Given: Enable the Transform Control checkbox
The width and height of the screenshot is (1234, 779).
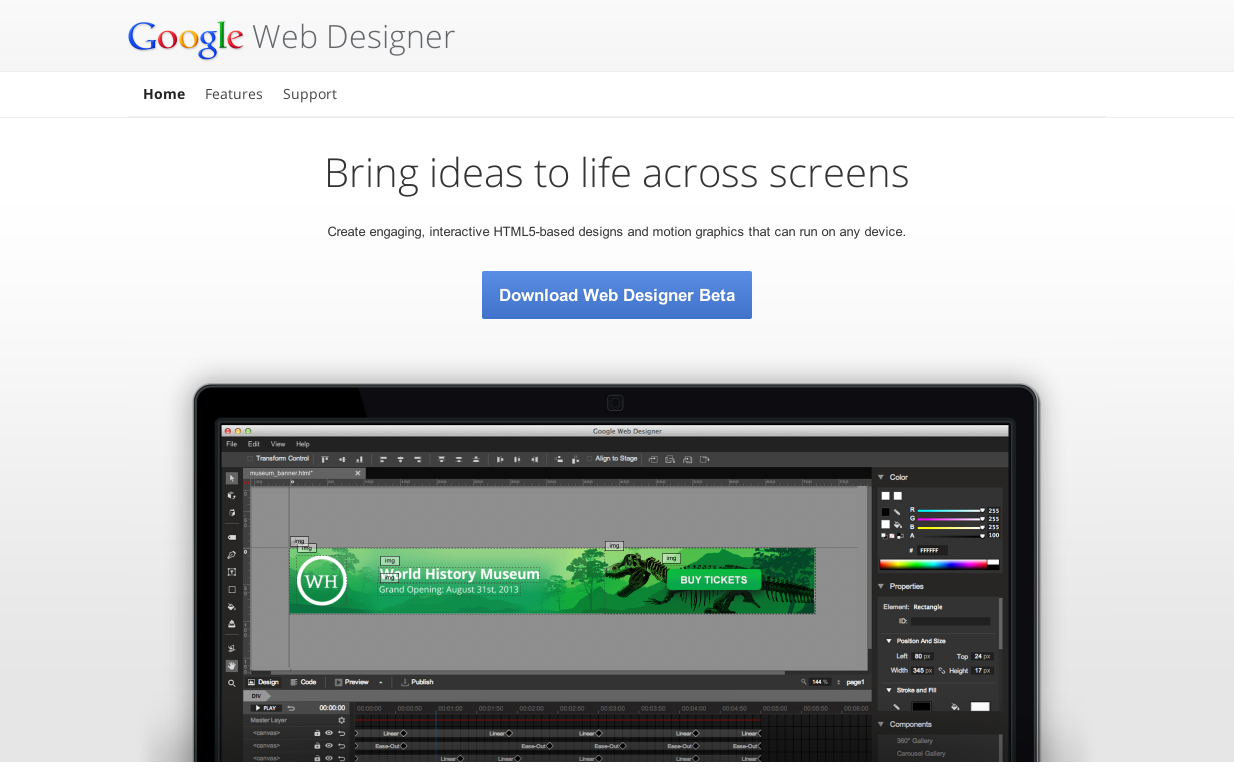Looking at the screenshot, I should pos(250,458).
